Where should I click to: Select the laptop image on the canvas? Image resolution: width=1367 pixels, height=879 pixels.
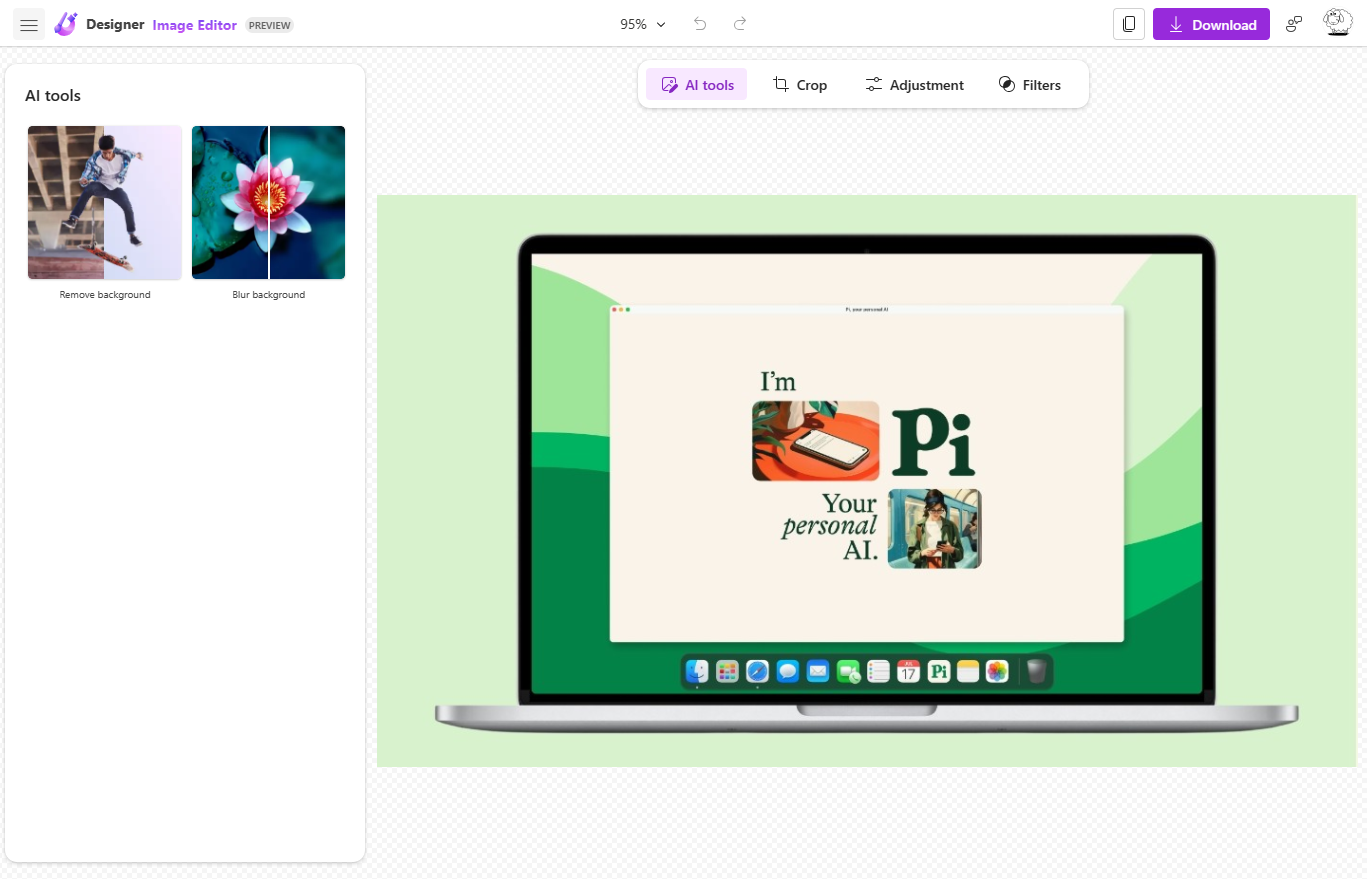[866, 481]
